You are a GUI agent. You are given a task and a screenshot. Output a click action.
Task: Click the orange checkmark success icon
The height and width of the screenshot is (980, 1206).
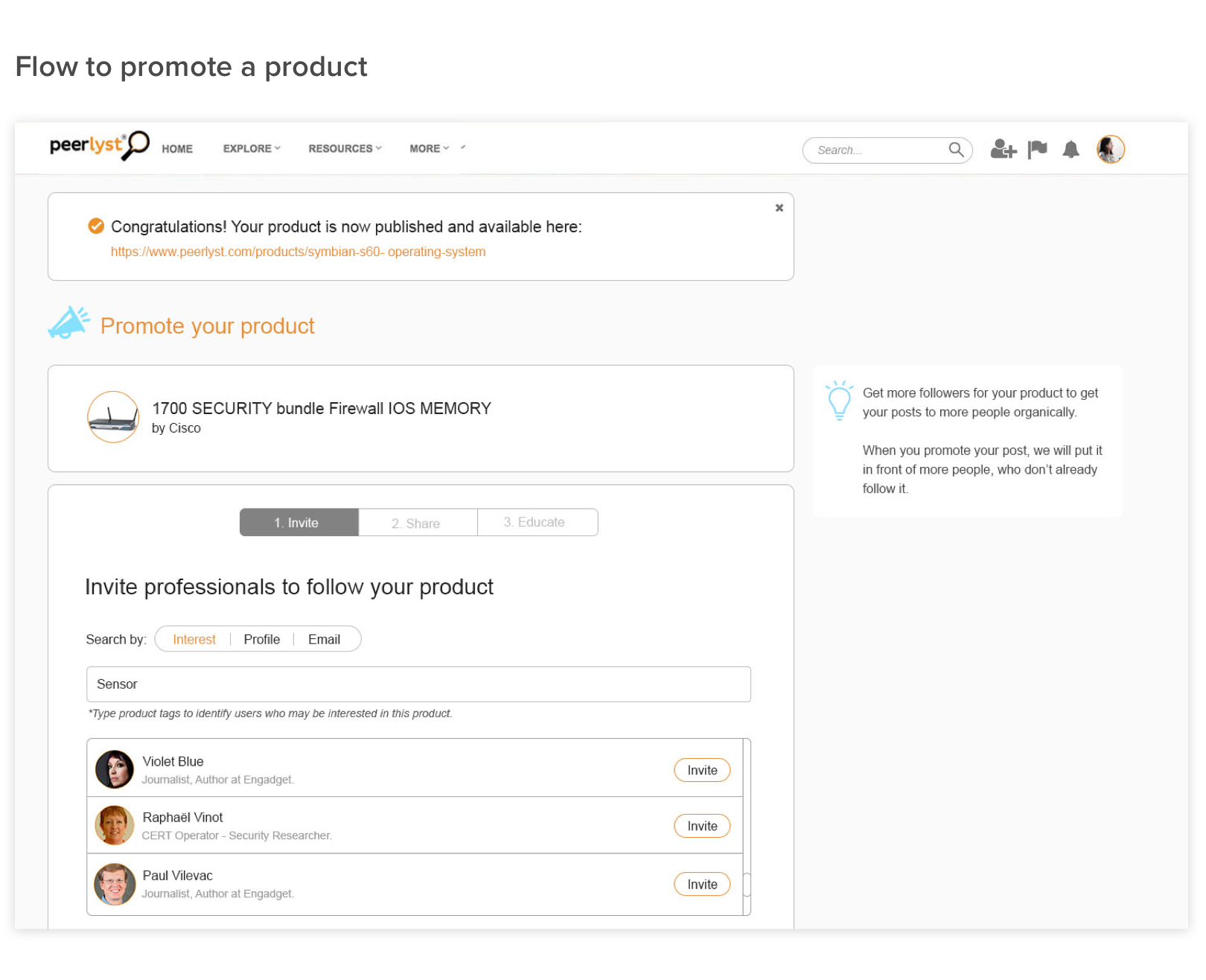pos(96,226)
